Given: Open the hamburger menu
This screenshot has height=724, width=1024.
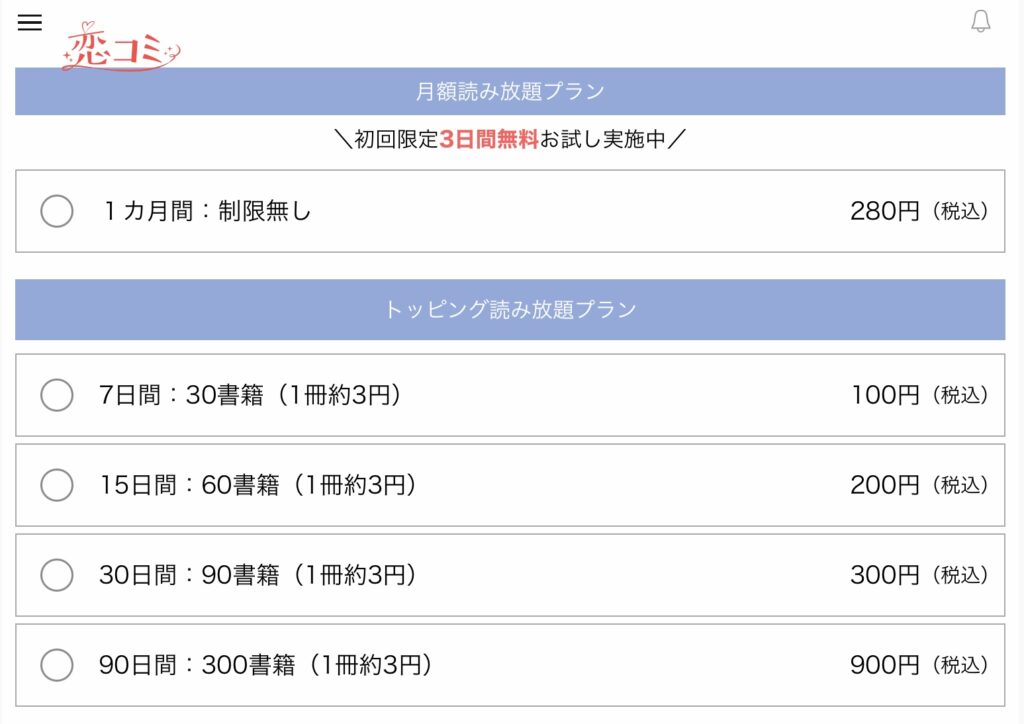Looking at the screenshot, I should click(29, 22).
